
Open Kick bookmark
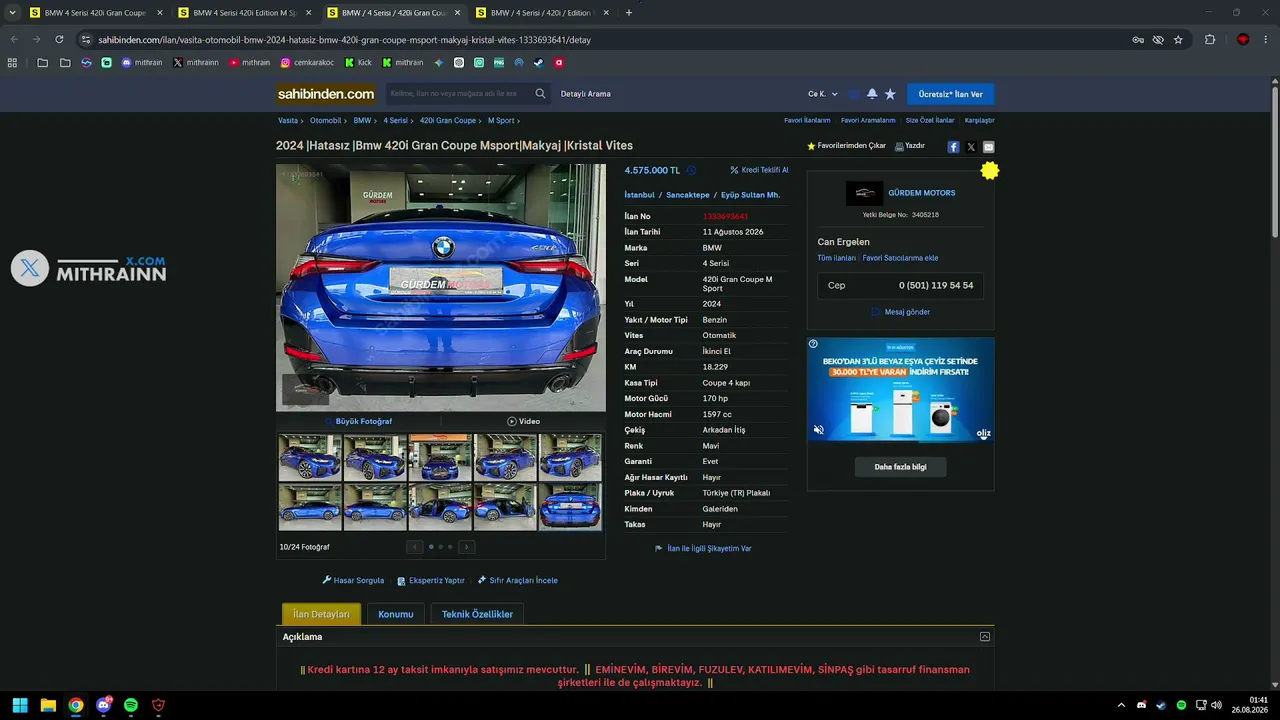click(358, 62)
